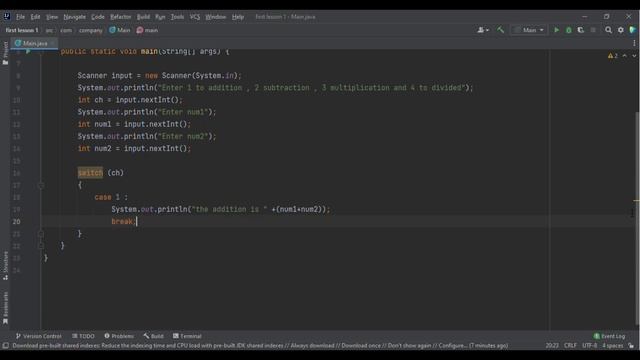Open Search Everywhere magnifier icon
This screenshot has height=360, width=640.
pos(608,30)
